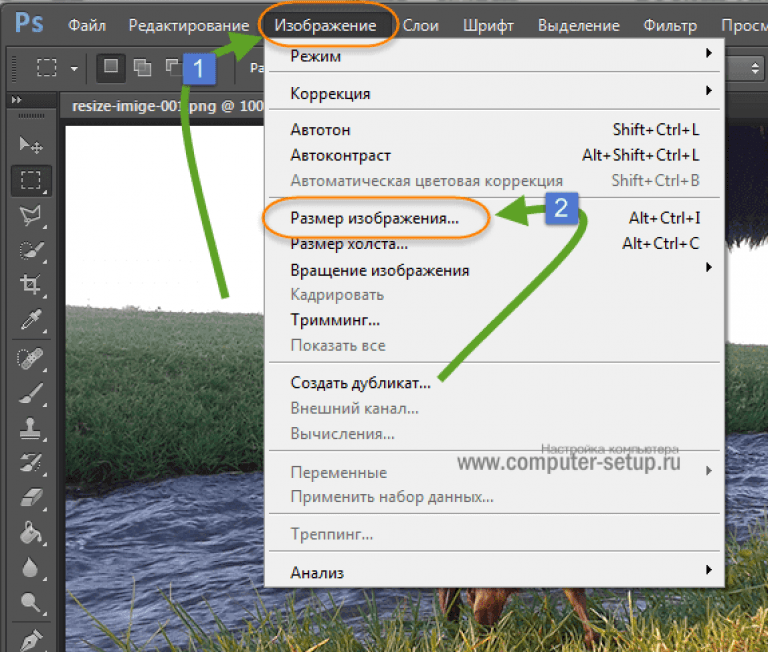This screenshot has height=652, width=768.
Task: Select the Move tool
Action: coord(31,145)
